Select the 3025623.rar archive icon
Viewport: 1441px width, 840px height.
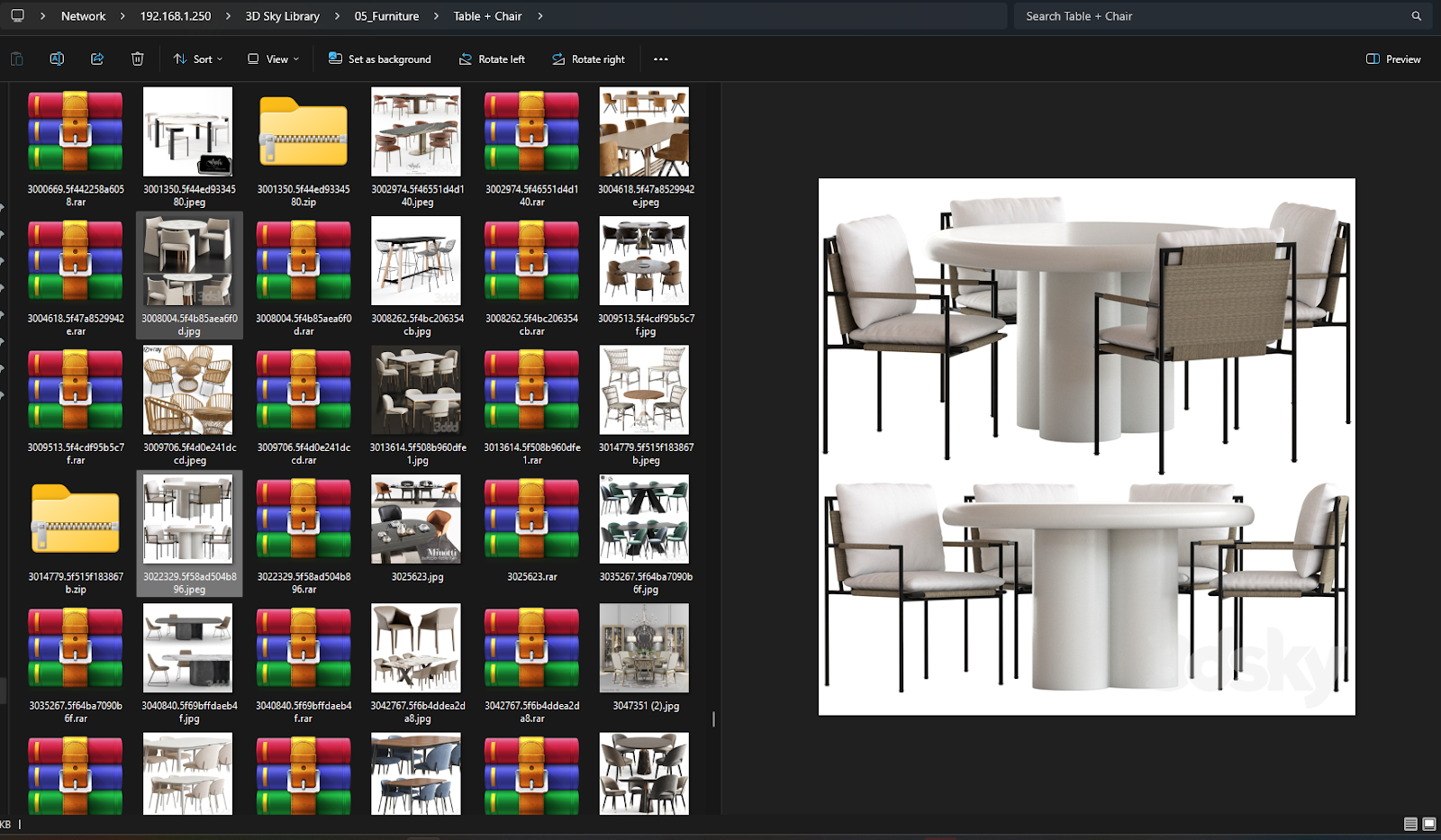point(531,519)
